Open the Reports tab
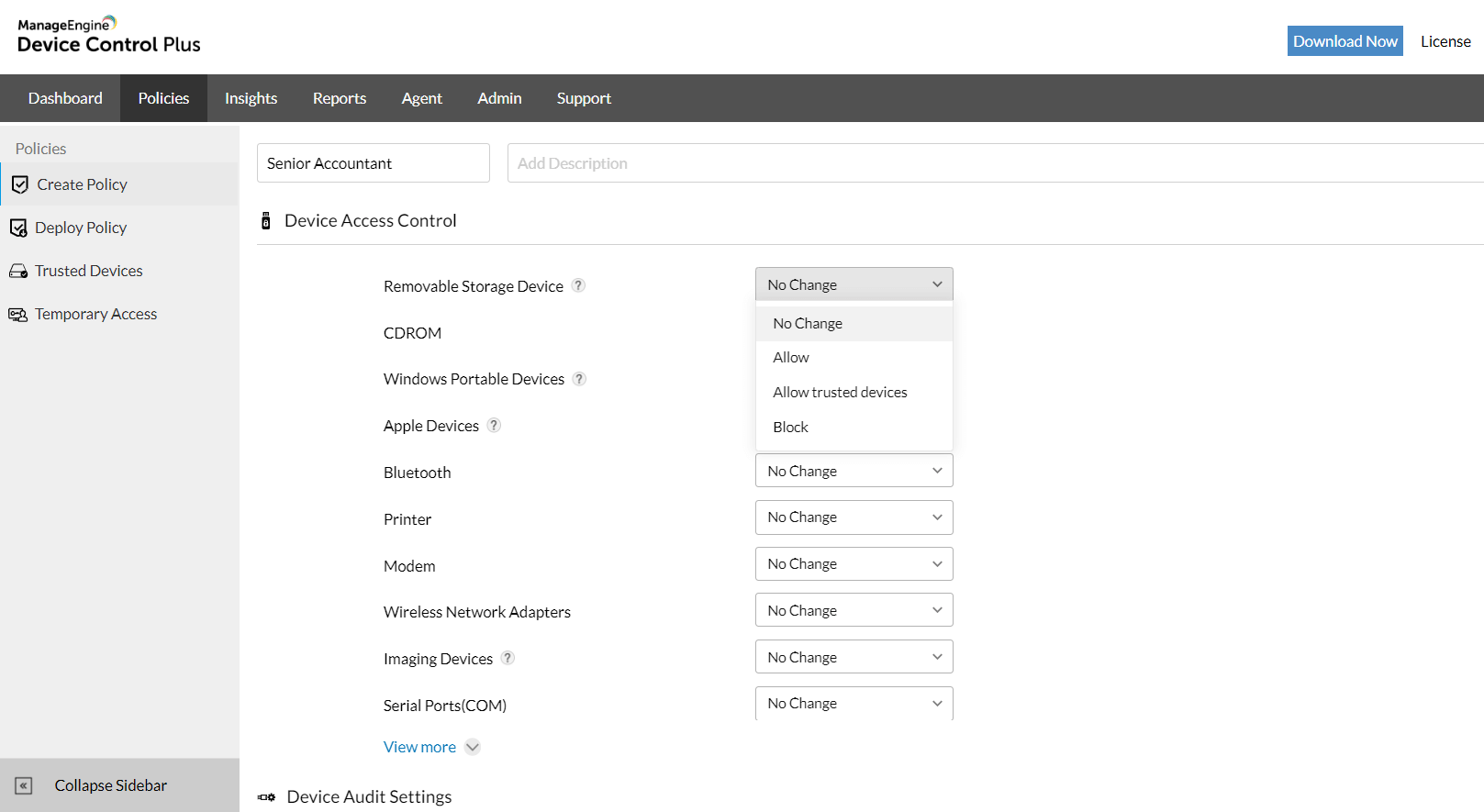Screen dimensions: 1484x812 [339, 98]
